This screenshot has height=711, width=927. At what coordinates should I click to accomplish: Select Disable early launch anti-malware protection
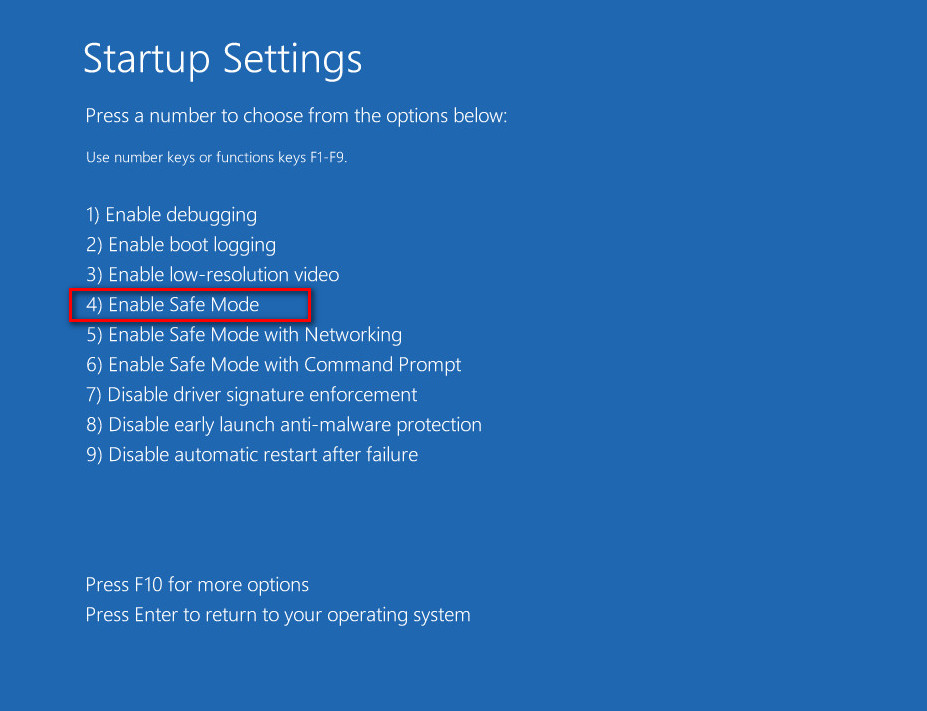(284, 425)
